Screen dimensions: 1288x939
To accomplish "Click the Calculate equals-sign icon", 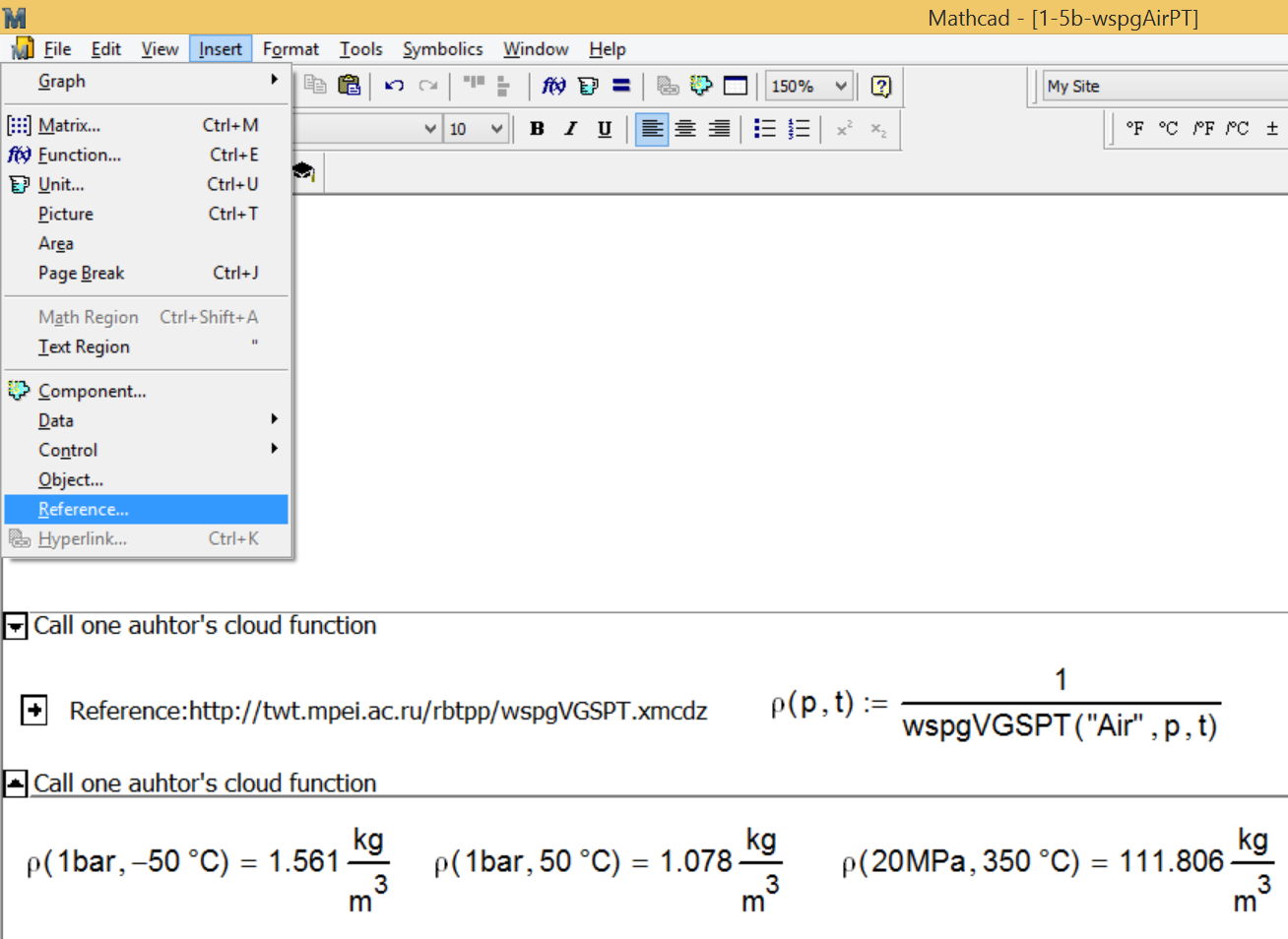I will pyautogui.click(x=621, y=86).
